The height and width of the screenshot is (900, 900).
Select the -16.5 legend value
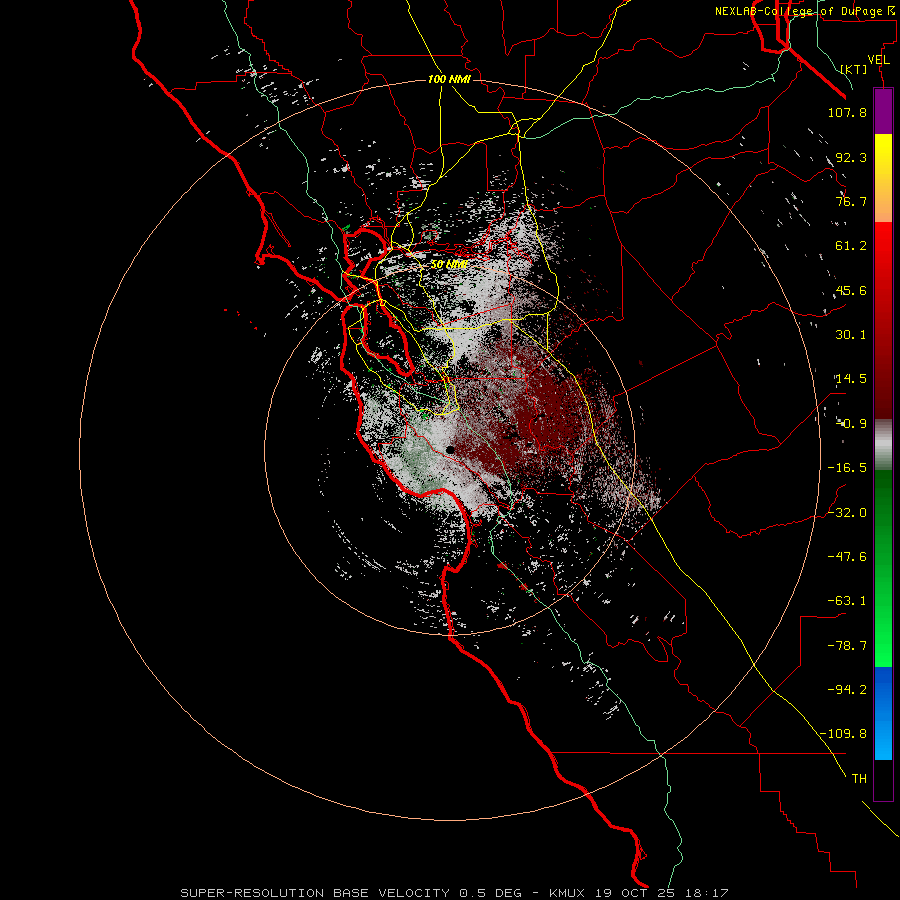[x=847, y=468]
